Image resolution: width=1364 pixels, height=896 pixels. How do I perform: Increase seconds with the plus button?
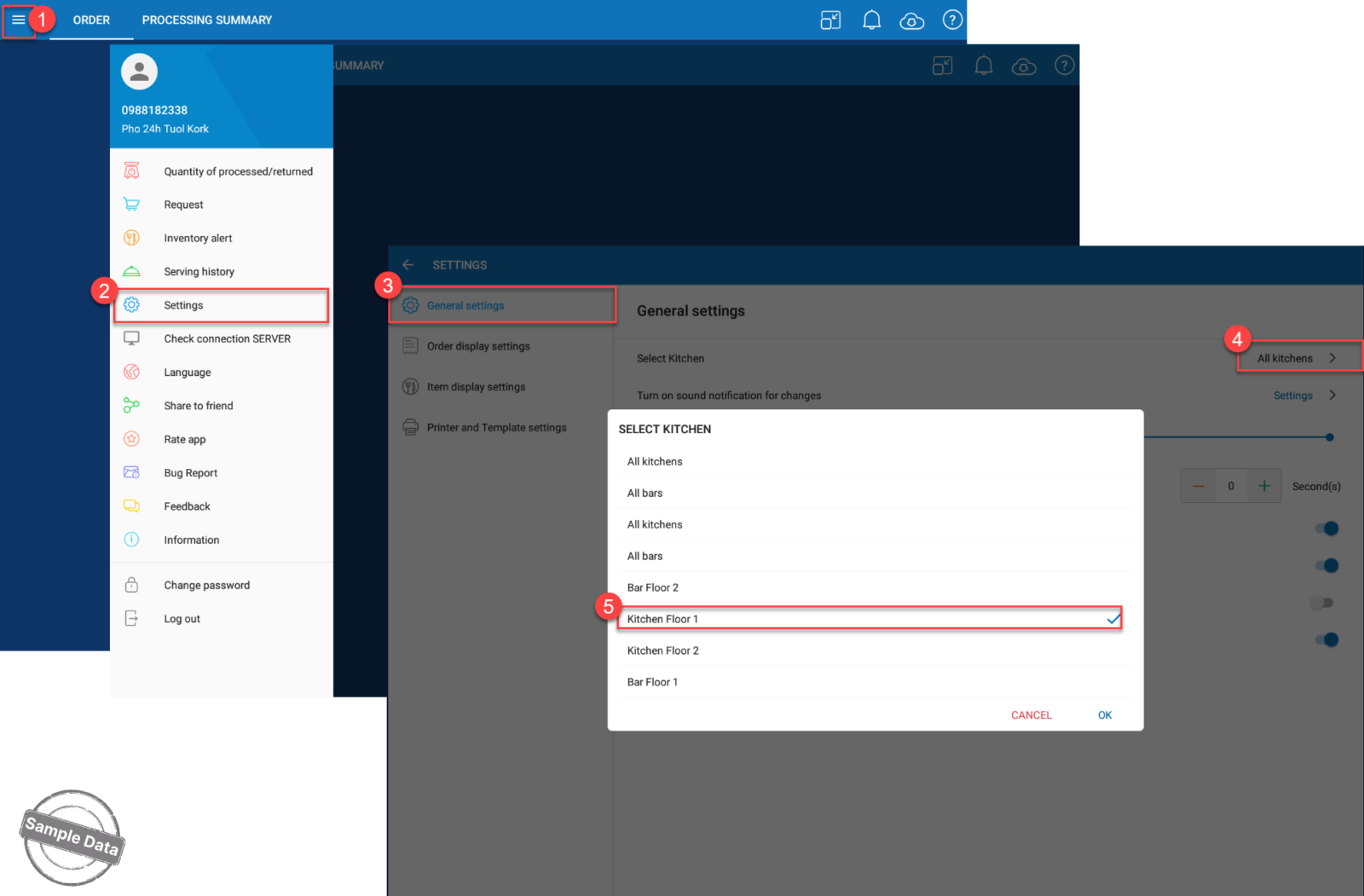click(1264, 486)
